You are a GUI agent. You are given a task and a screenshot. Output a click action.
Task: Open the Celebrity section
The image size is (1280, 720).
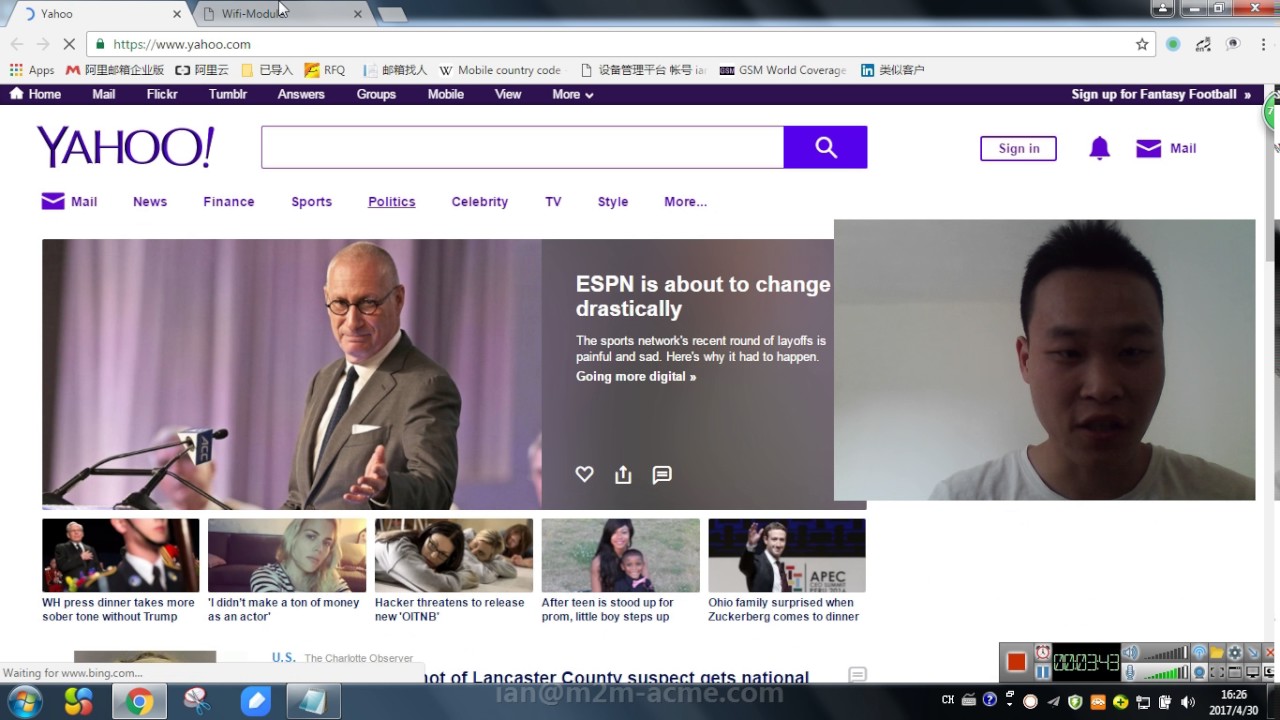480,201
